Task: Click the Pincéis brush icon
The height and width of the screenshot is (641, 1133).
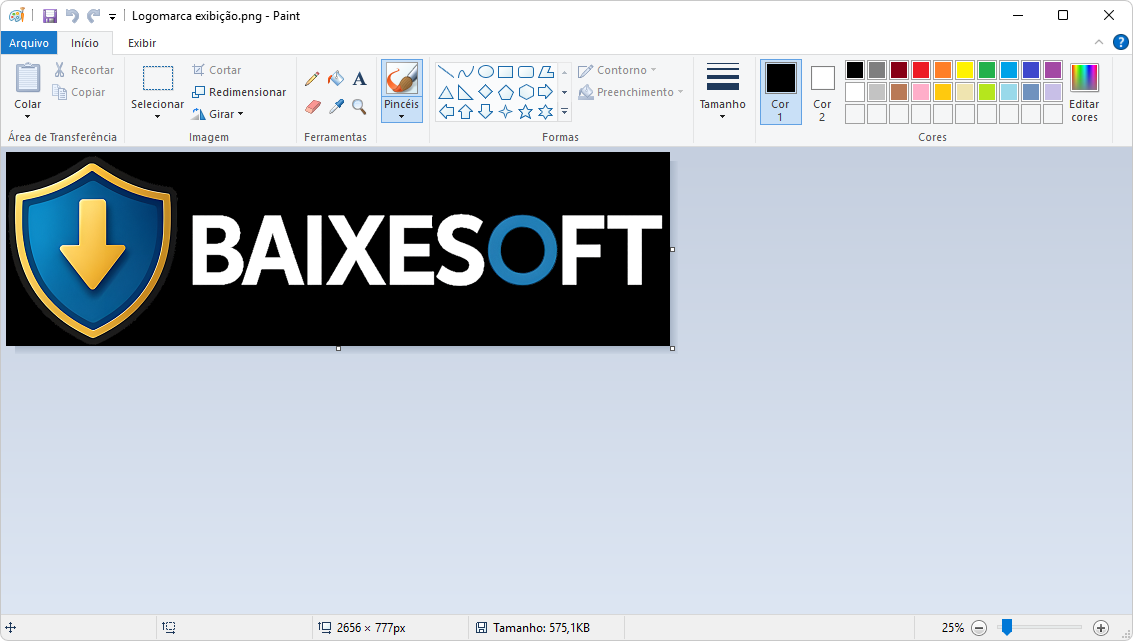Action: [x=402, y=78]
